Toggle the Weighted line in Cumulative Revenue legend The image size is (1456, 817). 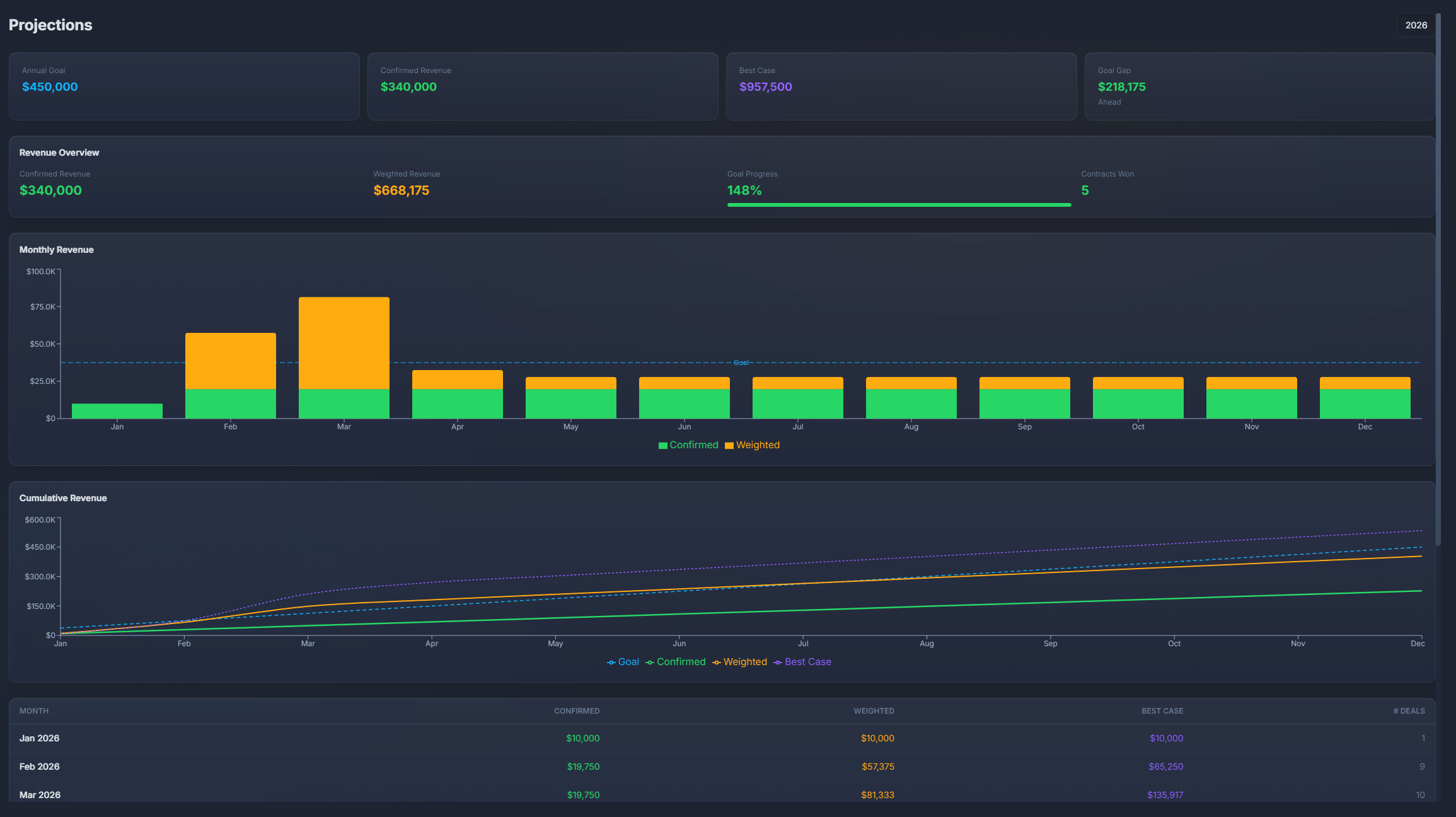pos(741,661)
